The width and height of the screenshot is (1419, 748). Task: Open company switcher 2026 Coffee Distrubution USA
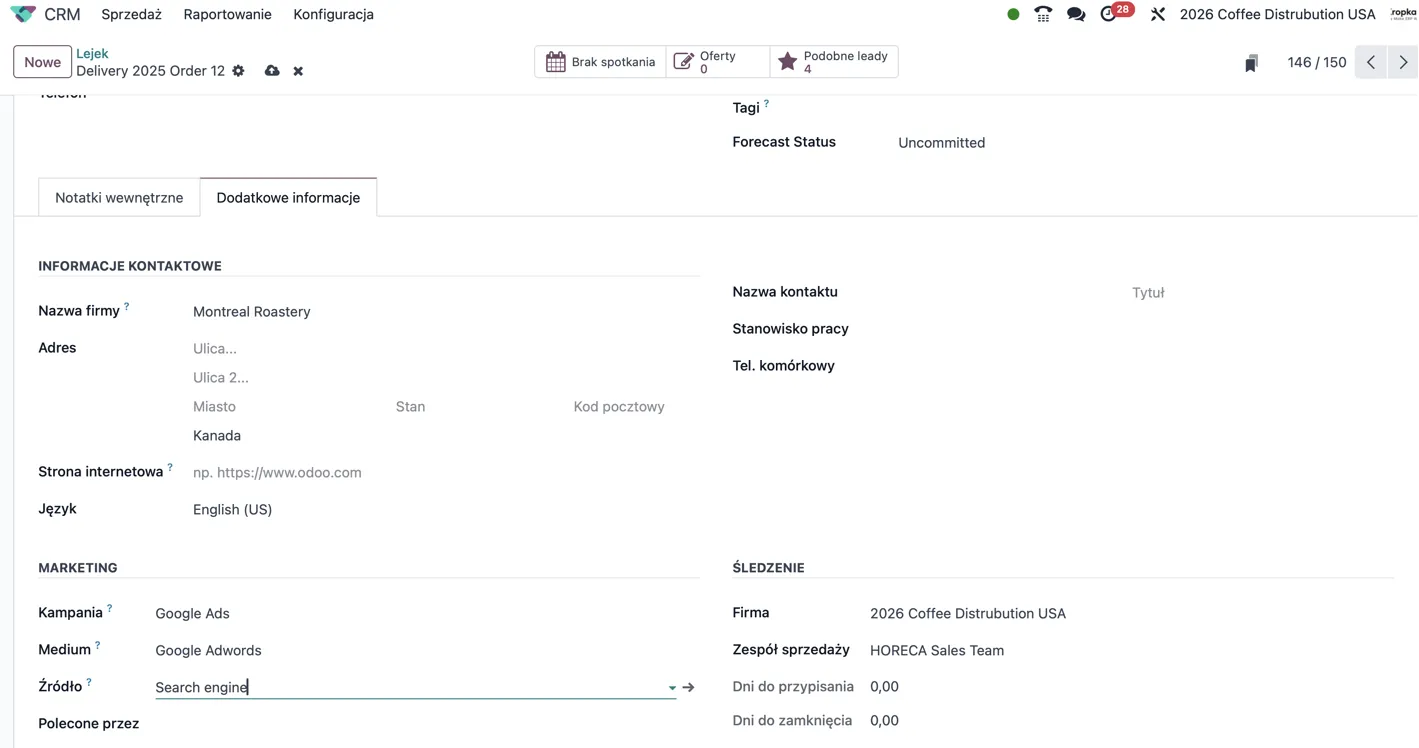[x=1277, y=14]
